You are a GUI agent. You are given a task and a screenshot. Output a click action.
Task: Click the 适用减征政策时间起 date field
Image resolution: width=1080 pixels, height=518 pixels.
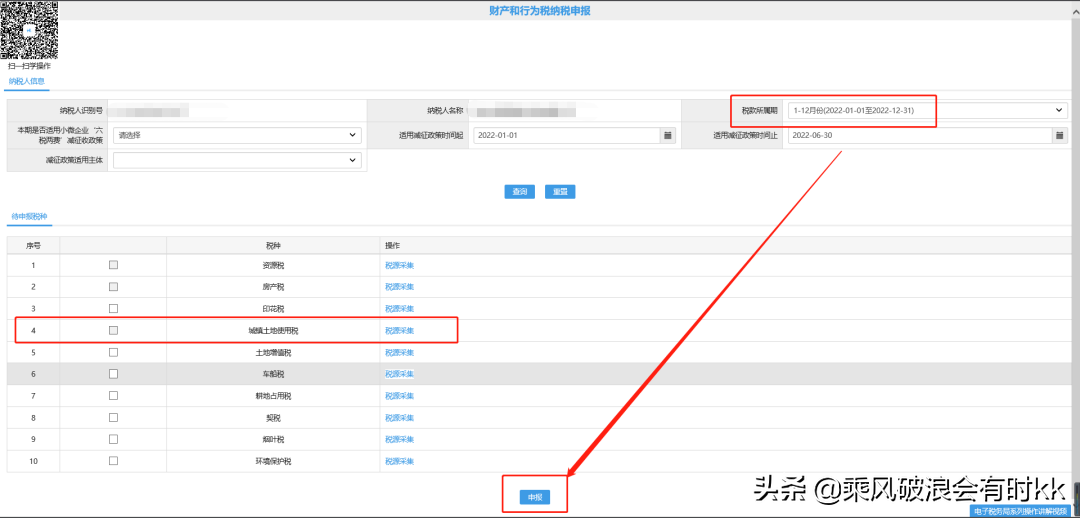tap(565, 135)
